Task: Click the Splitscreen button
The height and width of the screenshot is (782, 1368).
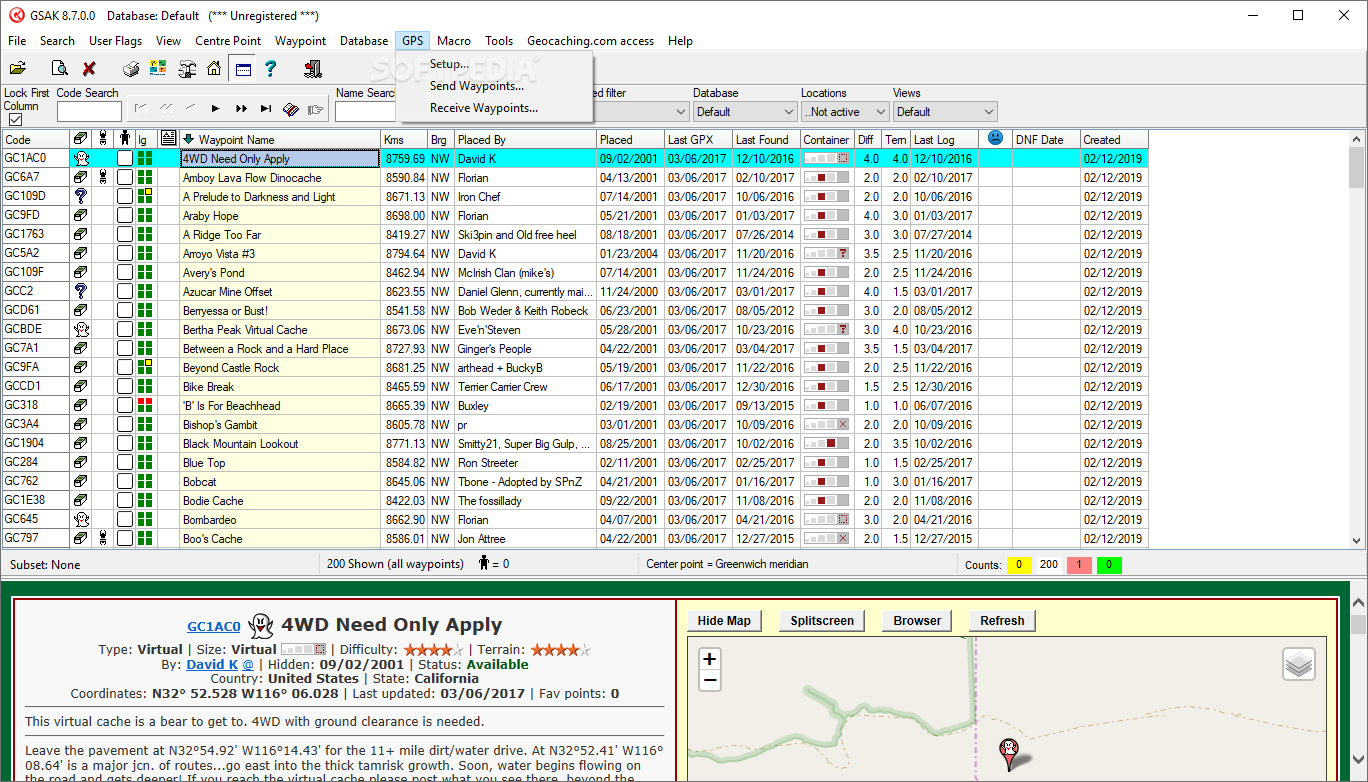Action: [822, 621]
